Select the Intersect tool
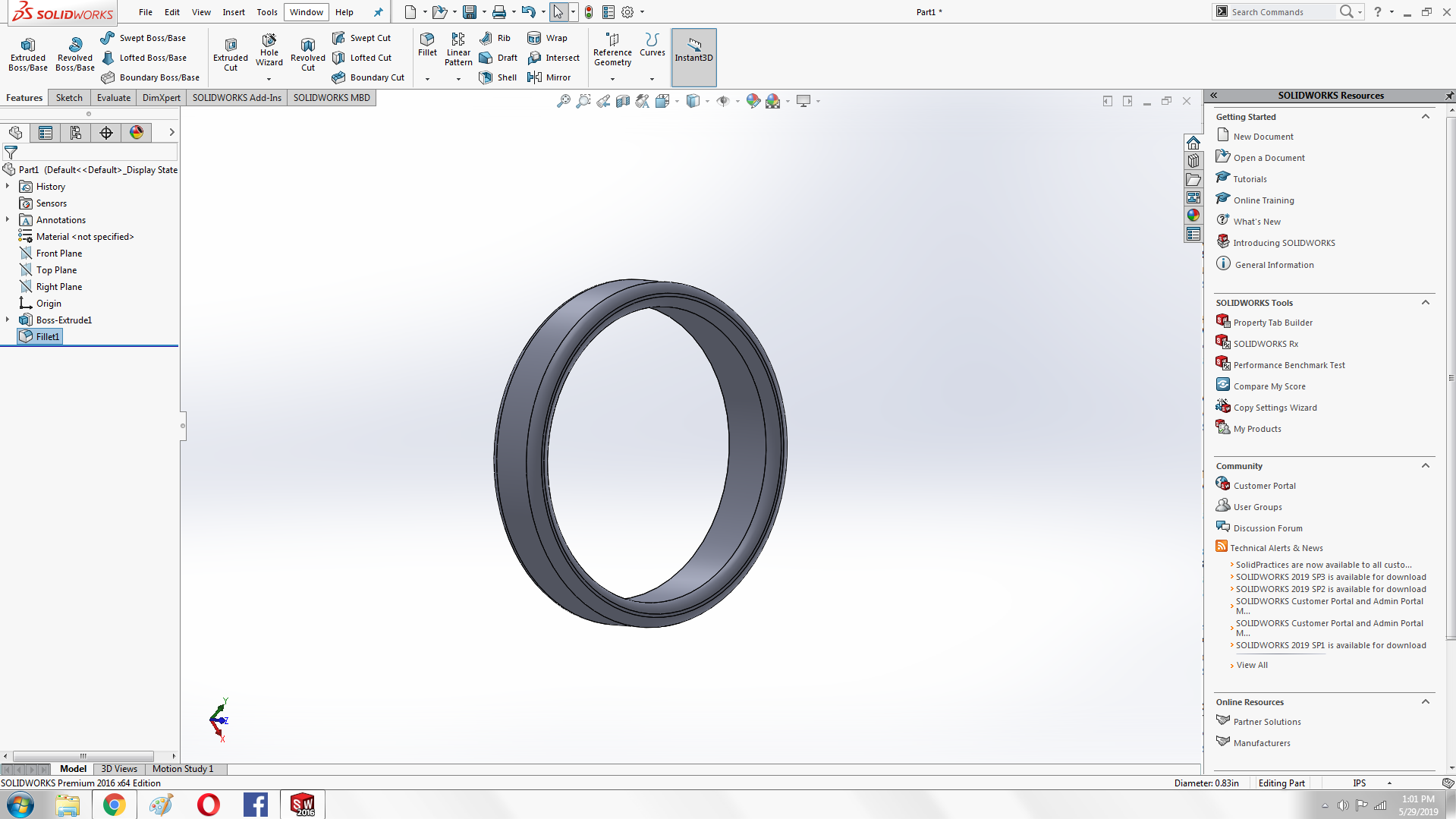 [554, 58]
